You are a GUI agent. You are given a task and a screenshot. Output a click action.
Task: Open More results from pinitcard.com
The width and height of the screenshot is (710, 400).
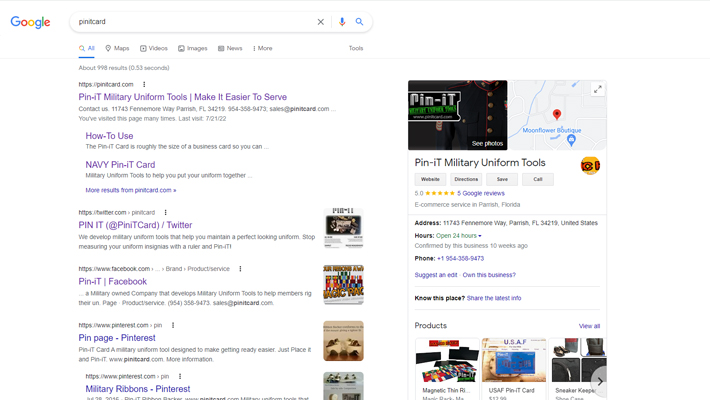pos(131,190)
